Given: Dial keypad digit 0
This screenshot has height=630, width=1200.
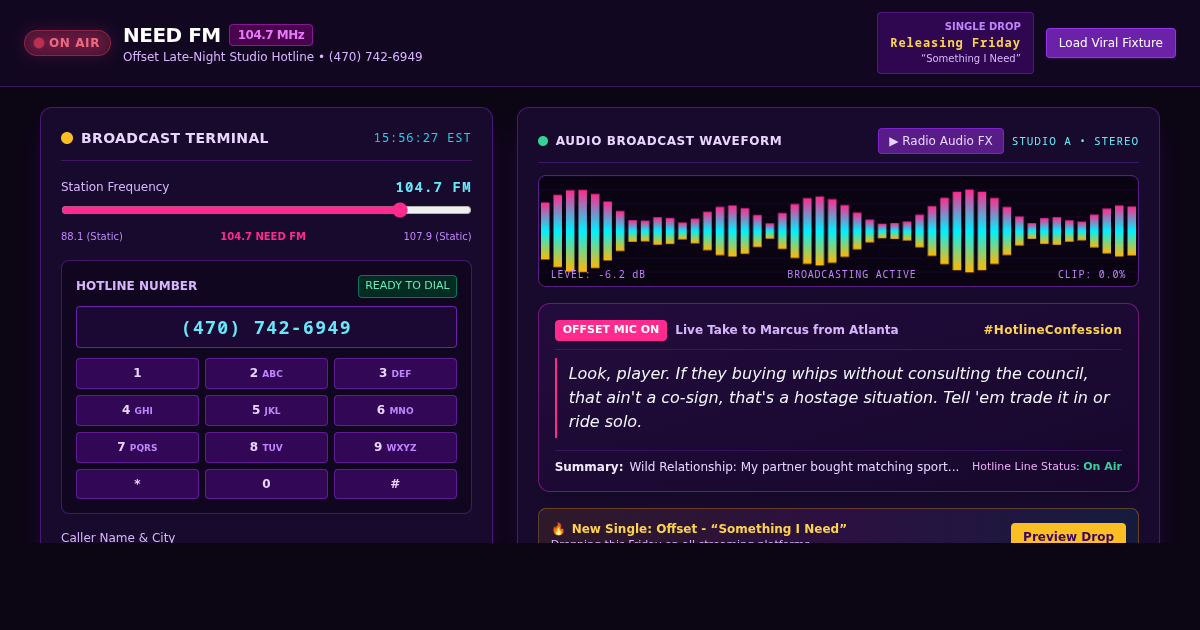Looking at the screenshot, I should [x=266, y=484].
